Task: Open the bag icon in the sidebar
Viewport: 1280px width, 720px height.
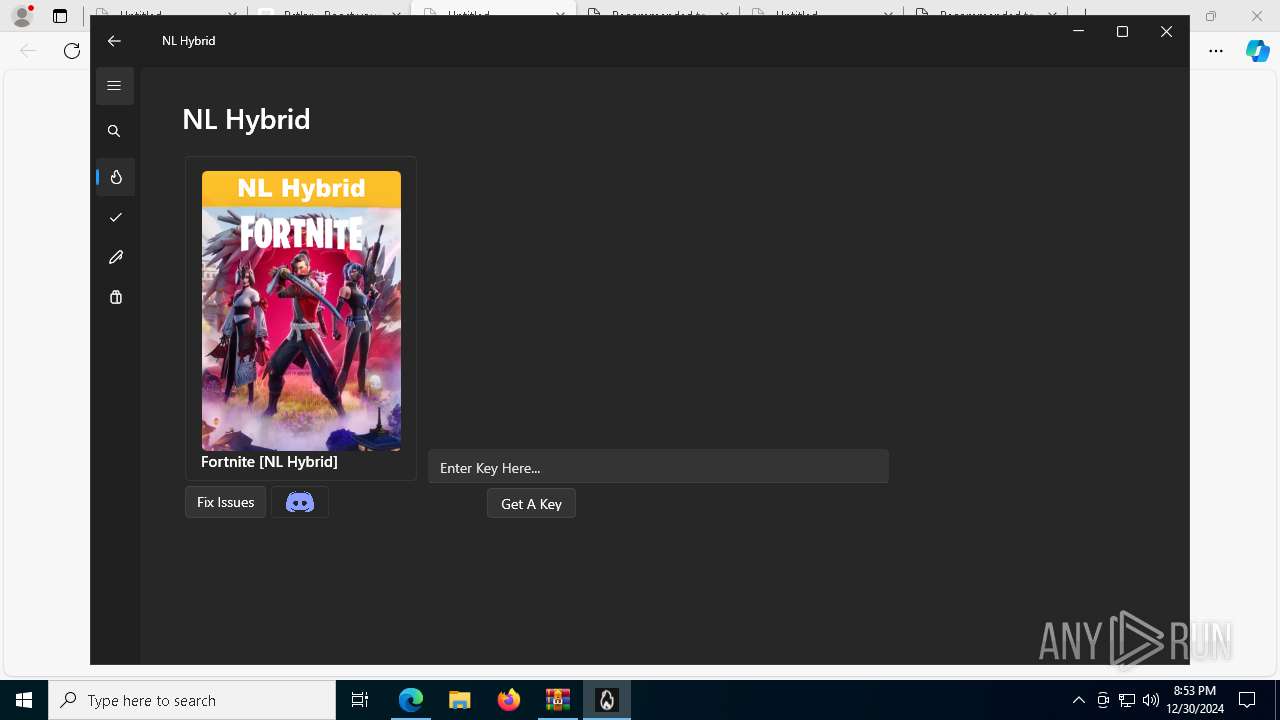Action: point(116,297)
